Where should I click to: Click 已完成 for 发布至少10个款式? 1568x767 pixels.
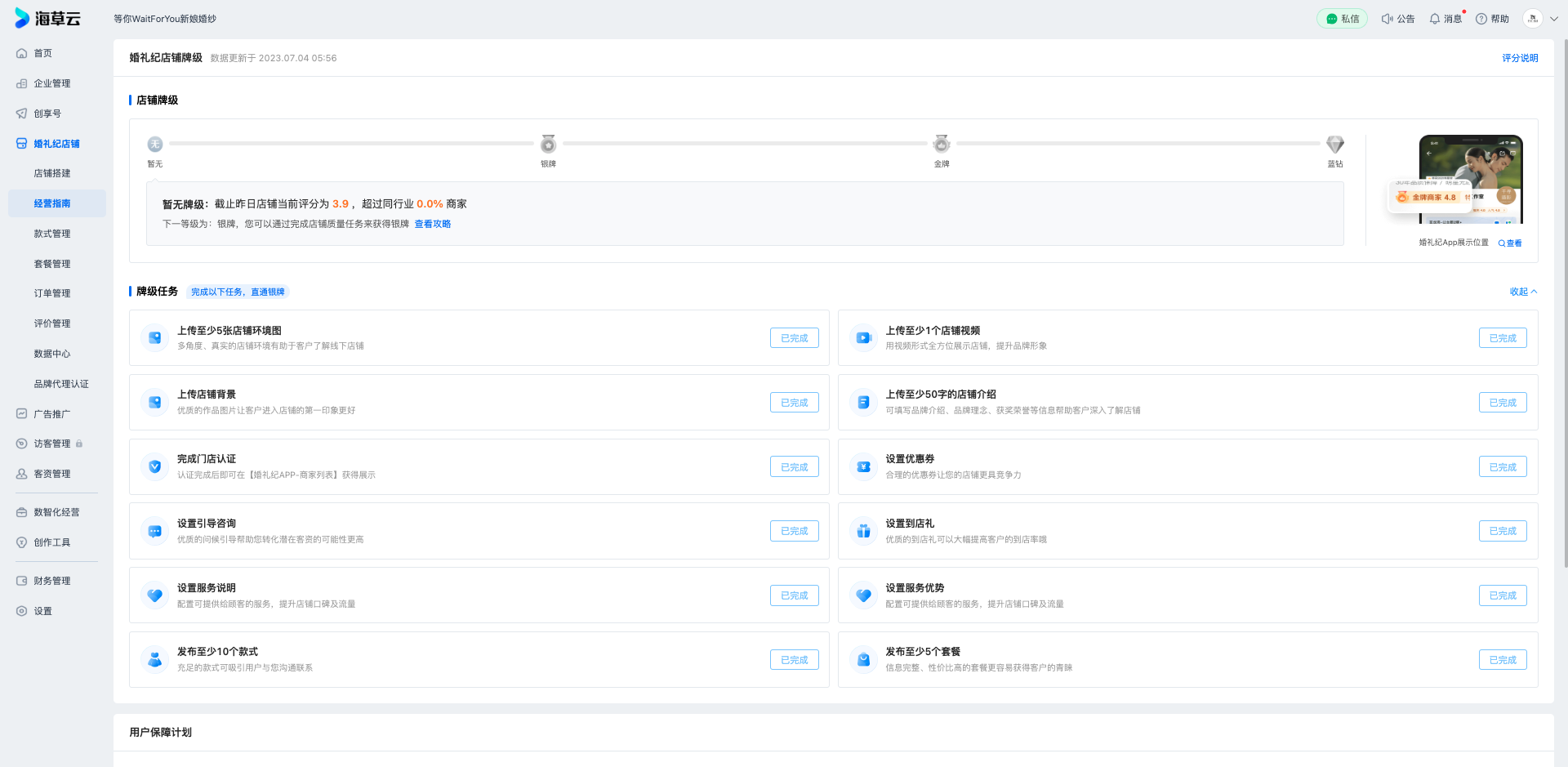point(794,660)
